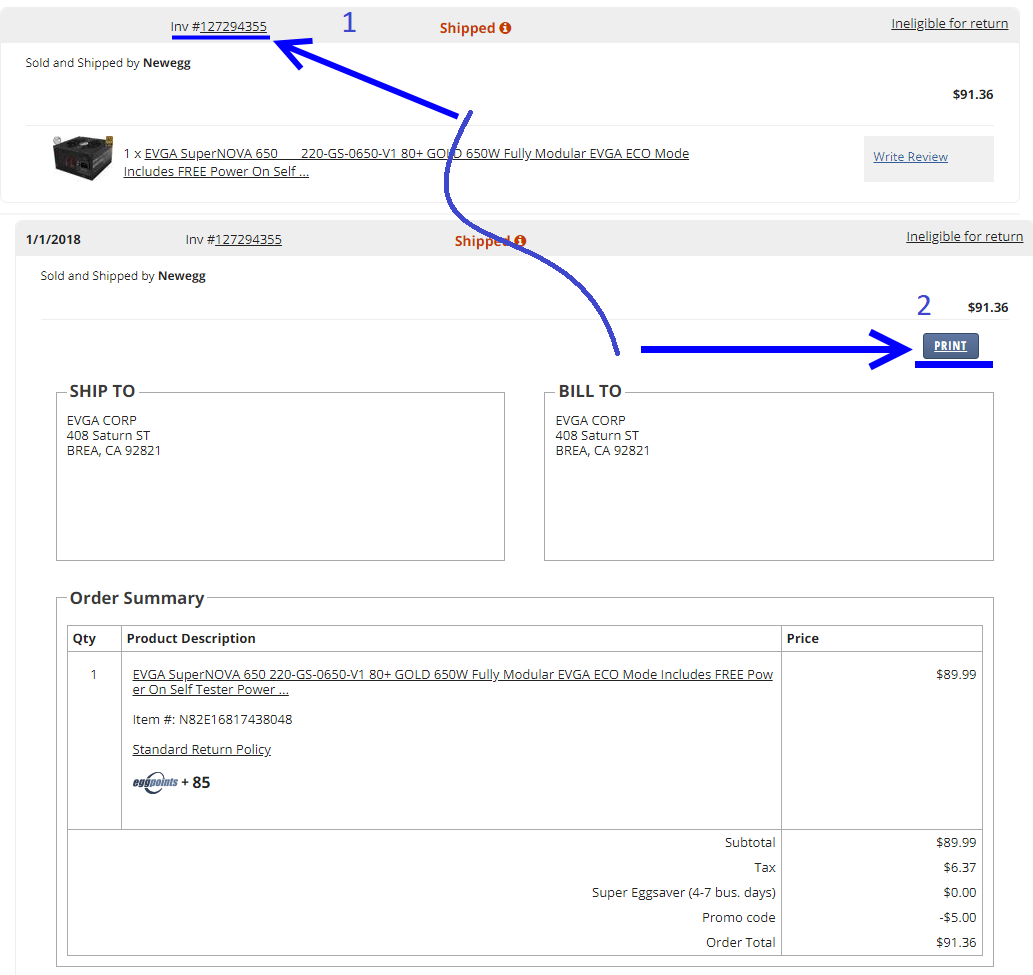Screen dimensions: 1033x975
Task: Click the Super Eggsaver (4-7 bus. days) label
Action: [x=683, y=892]
